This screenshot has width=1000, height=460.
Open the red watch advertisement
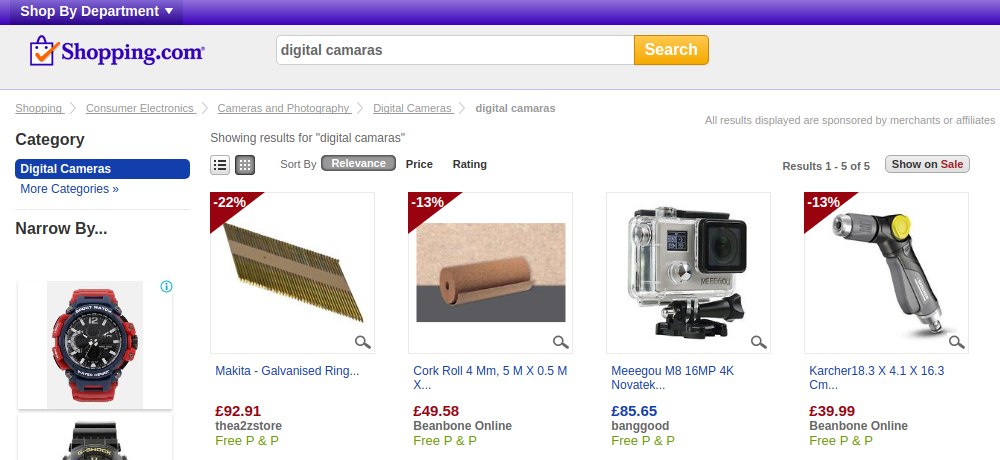(95, 345)
